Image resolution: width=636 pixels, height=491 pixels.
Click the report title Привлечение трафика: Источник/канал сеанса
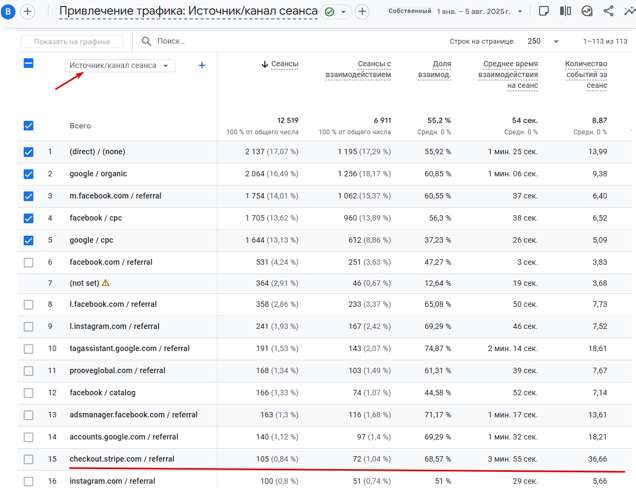188,11
